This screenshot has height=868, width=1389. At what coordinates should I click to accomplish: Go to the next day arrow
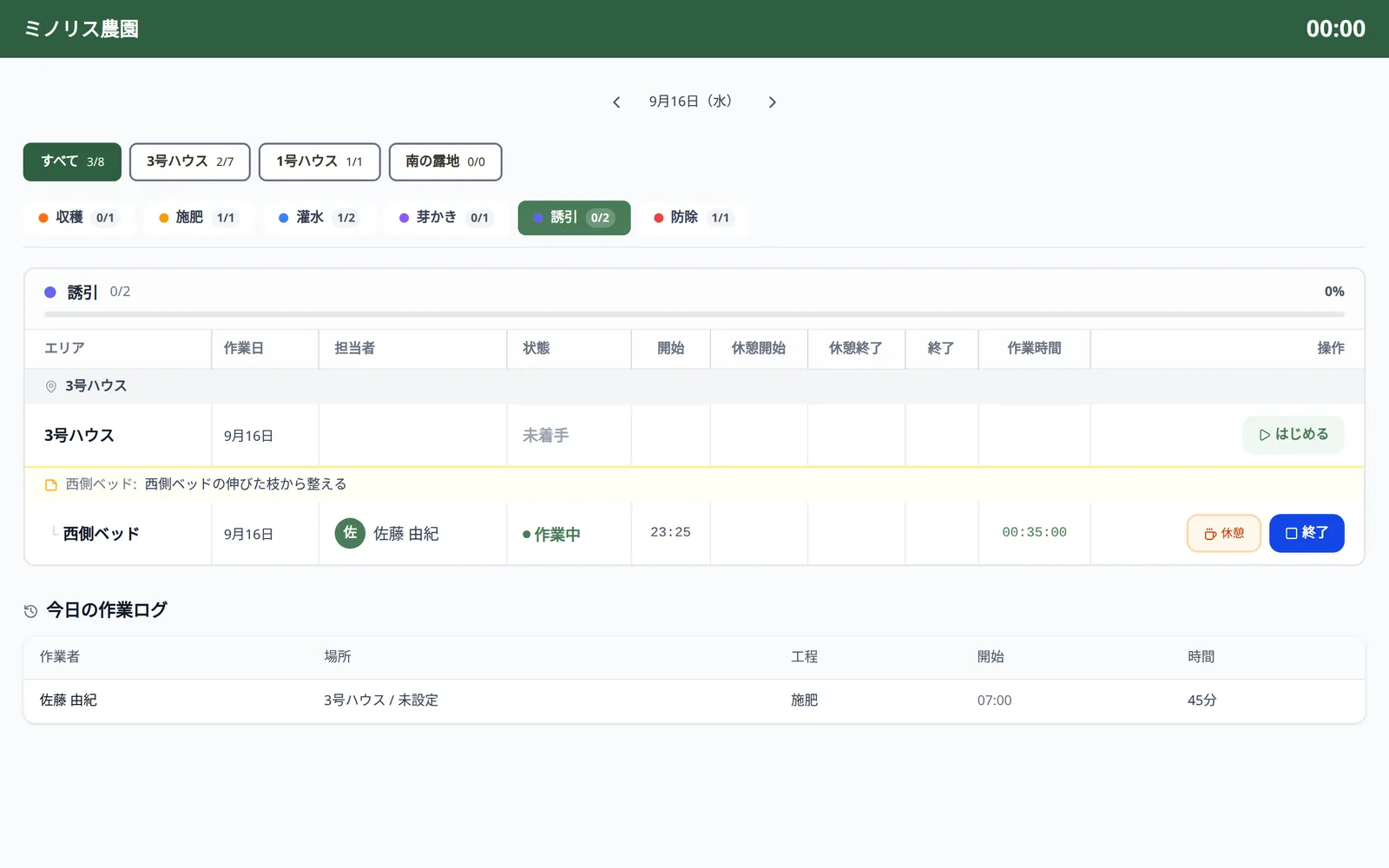click(x=772, y=102)
